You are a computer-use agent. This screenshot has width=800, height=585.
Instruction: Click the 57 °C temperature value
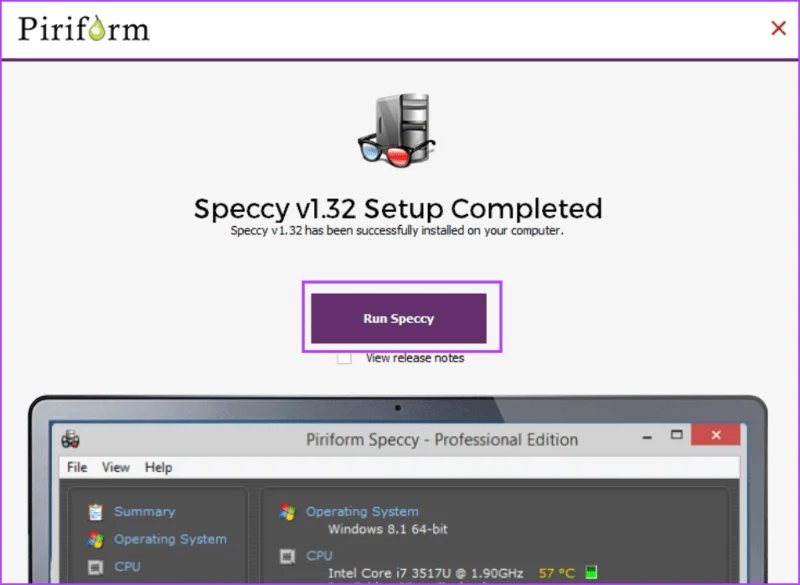557,573
